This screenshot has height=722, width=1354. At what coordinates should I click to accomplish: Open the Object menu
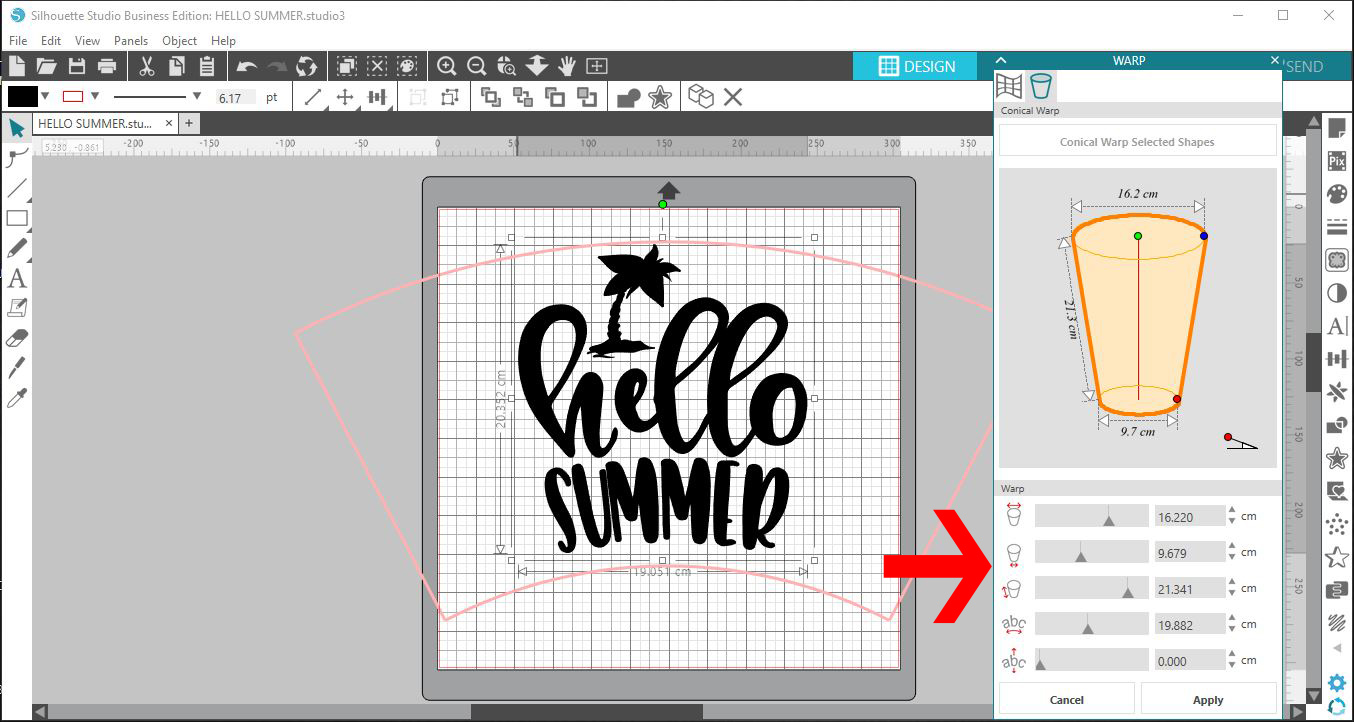point(179,41)
